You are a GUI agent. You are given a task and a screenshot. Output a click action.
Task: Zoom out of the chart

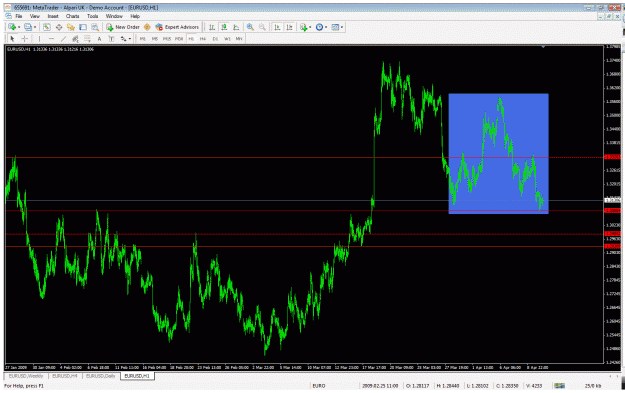point(262,27)
